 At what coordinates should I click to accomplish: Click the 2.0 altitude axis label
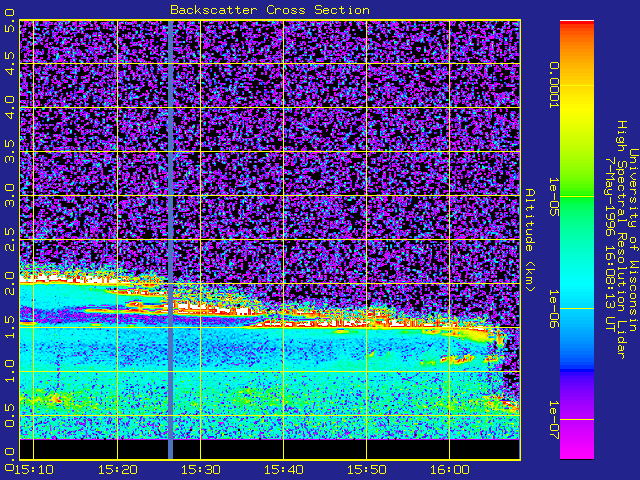pyautogui.click(x=9, y=284)
